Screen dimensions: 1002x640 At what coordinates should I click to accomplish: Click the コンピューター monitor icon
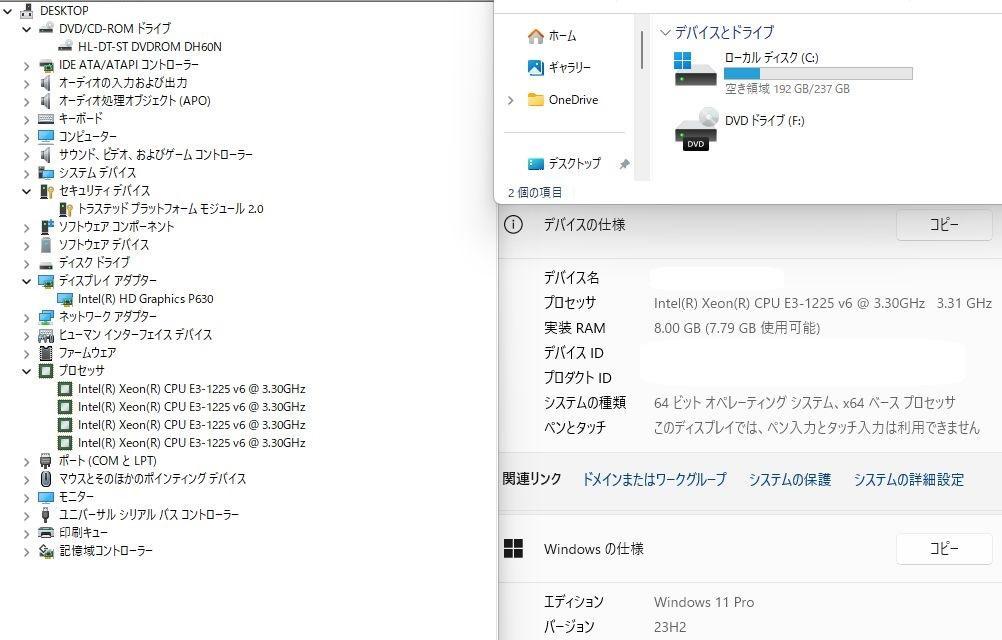46,136
